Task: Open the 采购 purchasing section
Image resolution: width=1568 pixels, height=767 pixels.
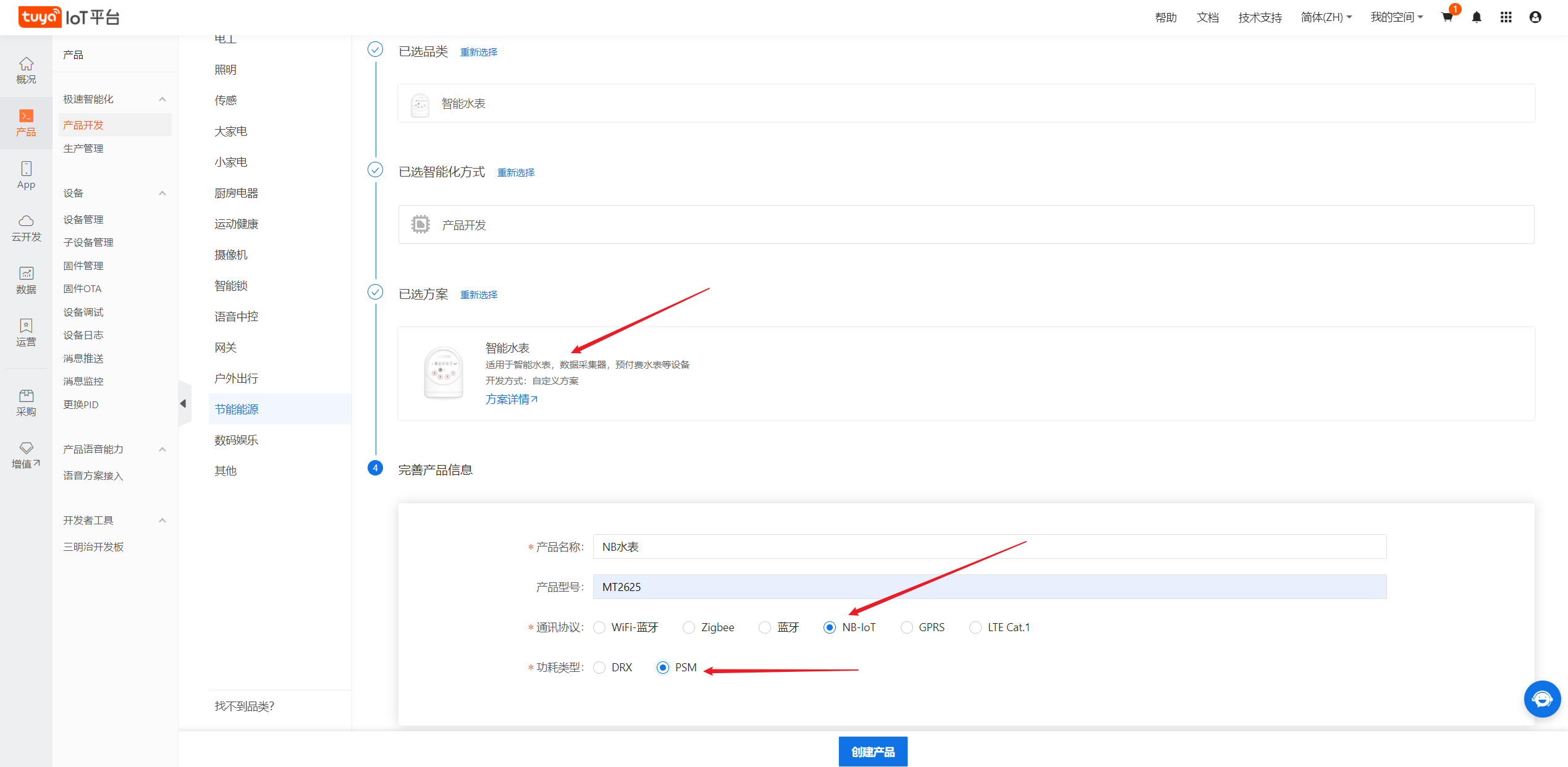Action: [x=25, y=402]
